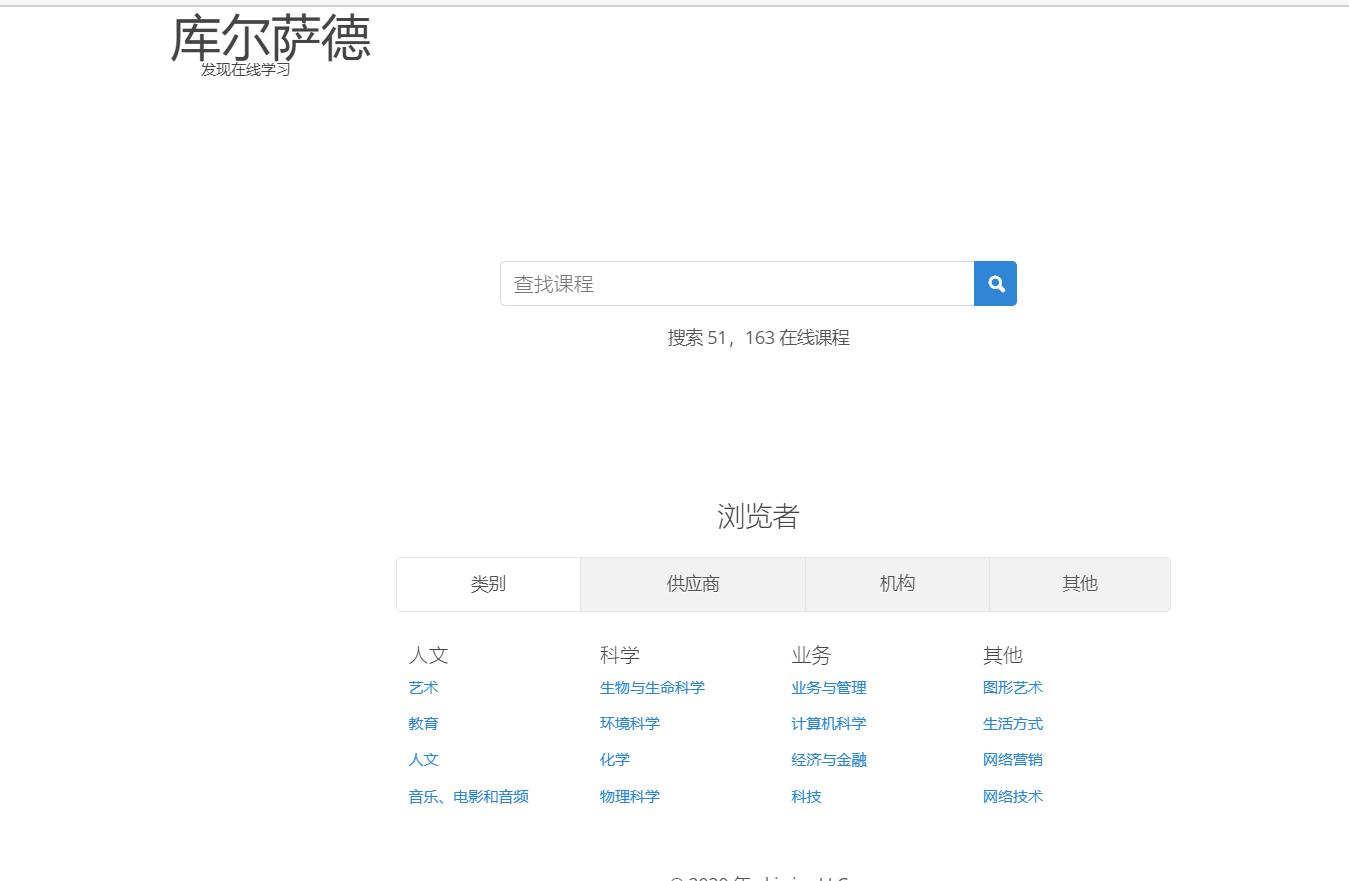This screenshot has height=881, width=1349.
Task: Open the 计算机科学 link
Action: tap(828, 723)
